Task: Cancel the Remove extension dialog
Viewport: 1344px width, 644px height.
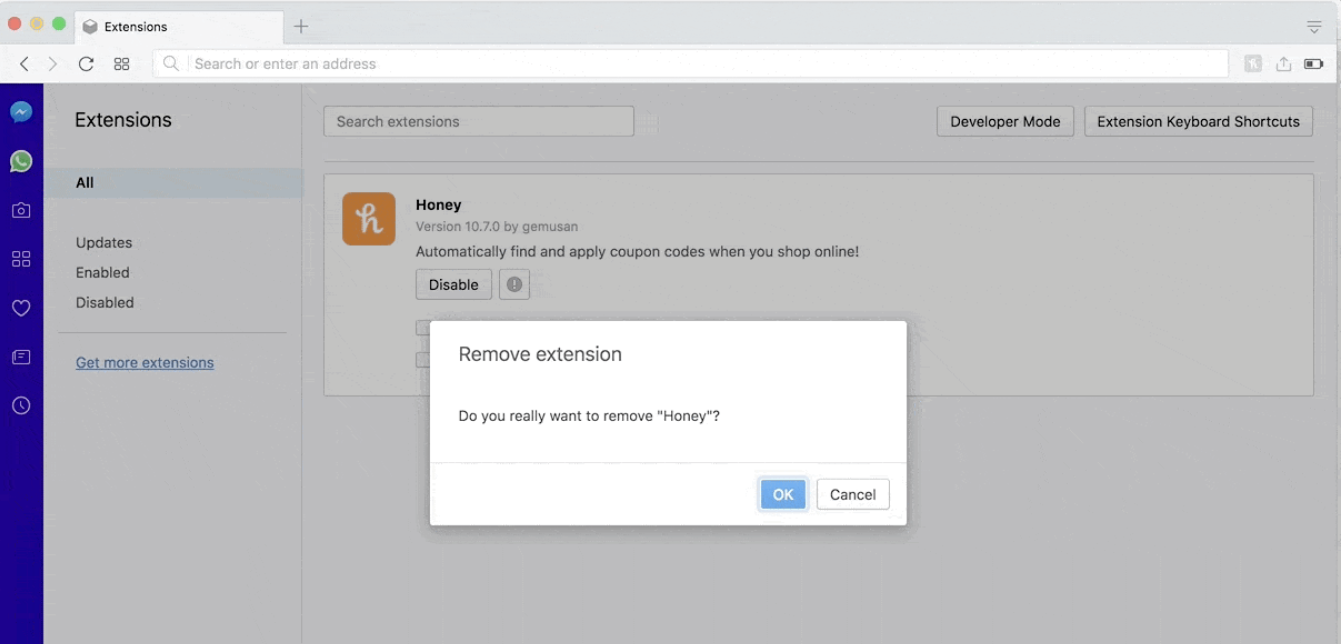Action: tap(853, 494)
